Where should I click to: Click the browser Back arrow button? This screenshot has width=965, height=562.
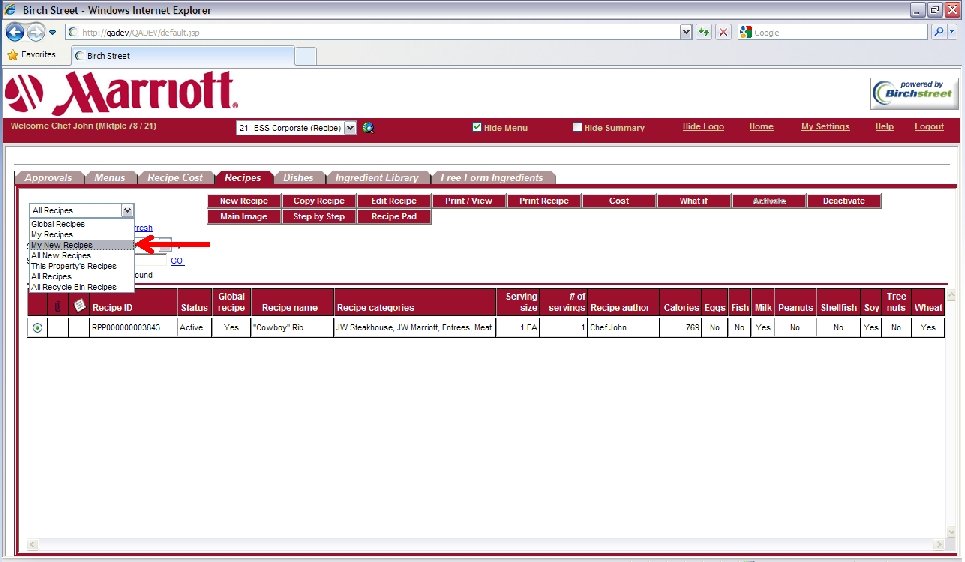15,32
